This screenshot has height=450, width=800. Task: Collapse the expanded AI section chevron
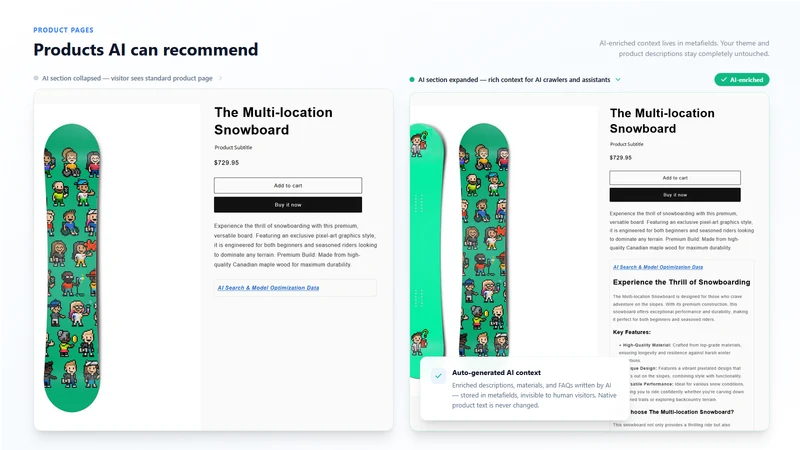618,80
